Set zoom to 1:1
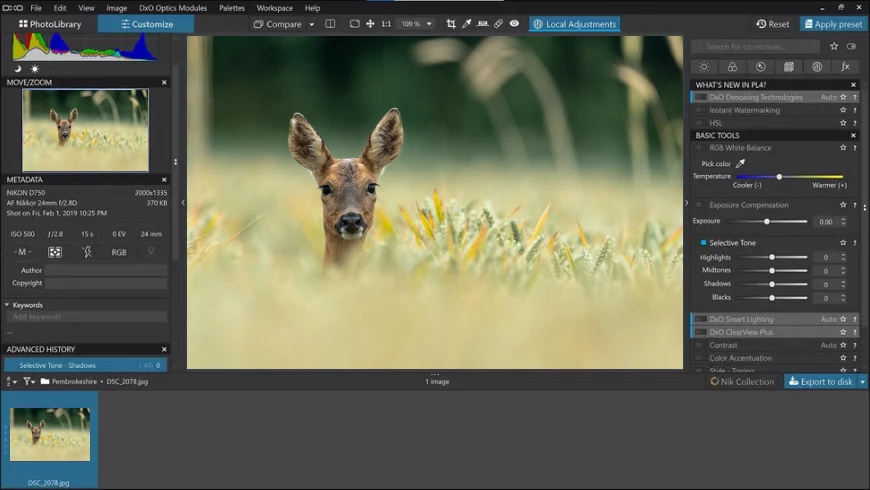Screen dimensions: 870x490 [386, 24]
